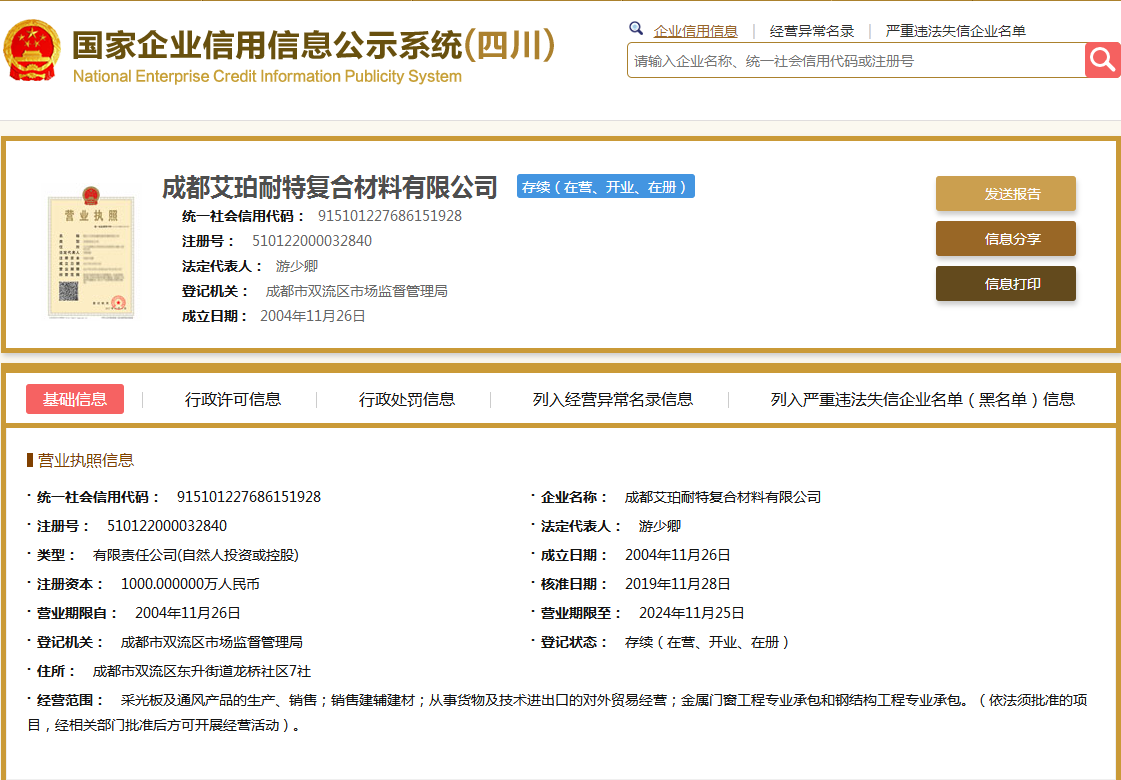The height and width of the screenshot is (780, 1121).
Task: Click the 信息分享 button
Action: coord(1005,238)
